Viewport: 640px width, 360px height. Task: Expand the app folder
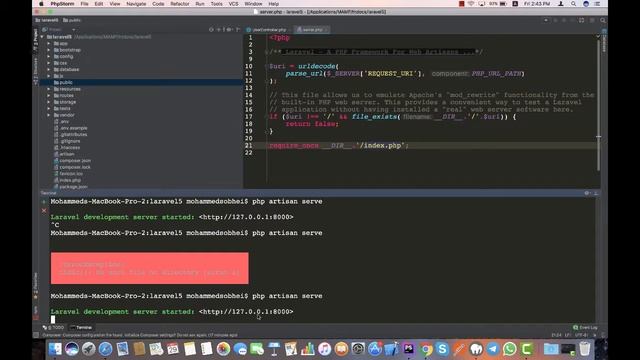coord(49,43)
